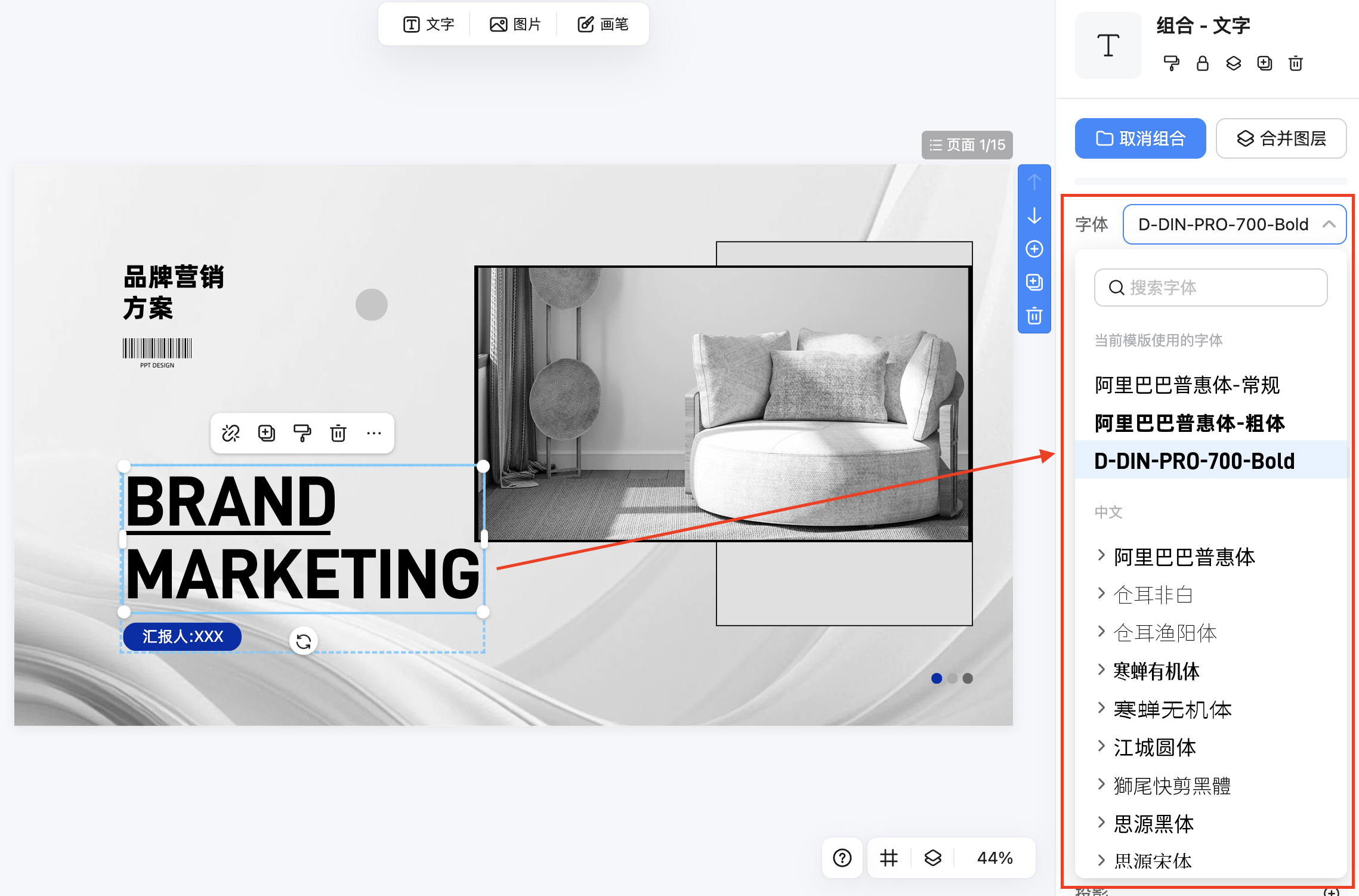The image size is (1359, 896).
Task: Click the help question mark icon
Action: coord(842,858)
